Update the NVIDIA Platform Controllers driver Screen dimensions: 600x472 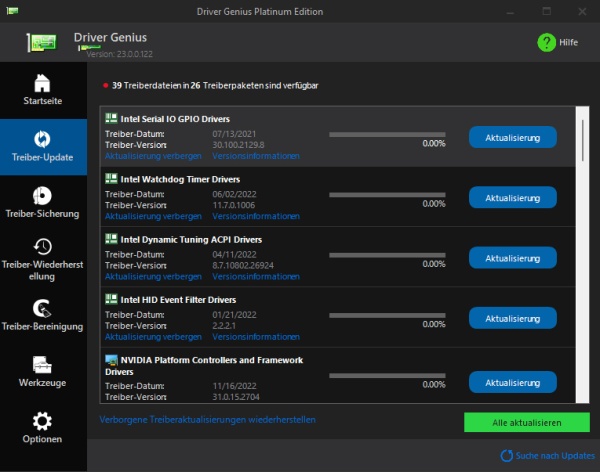click(x=513, y=382)
